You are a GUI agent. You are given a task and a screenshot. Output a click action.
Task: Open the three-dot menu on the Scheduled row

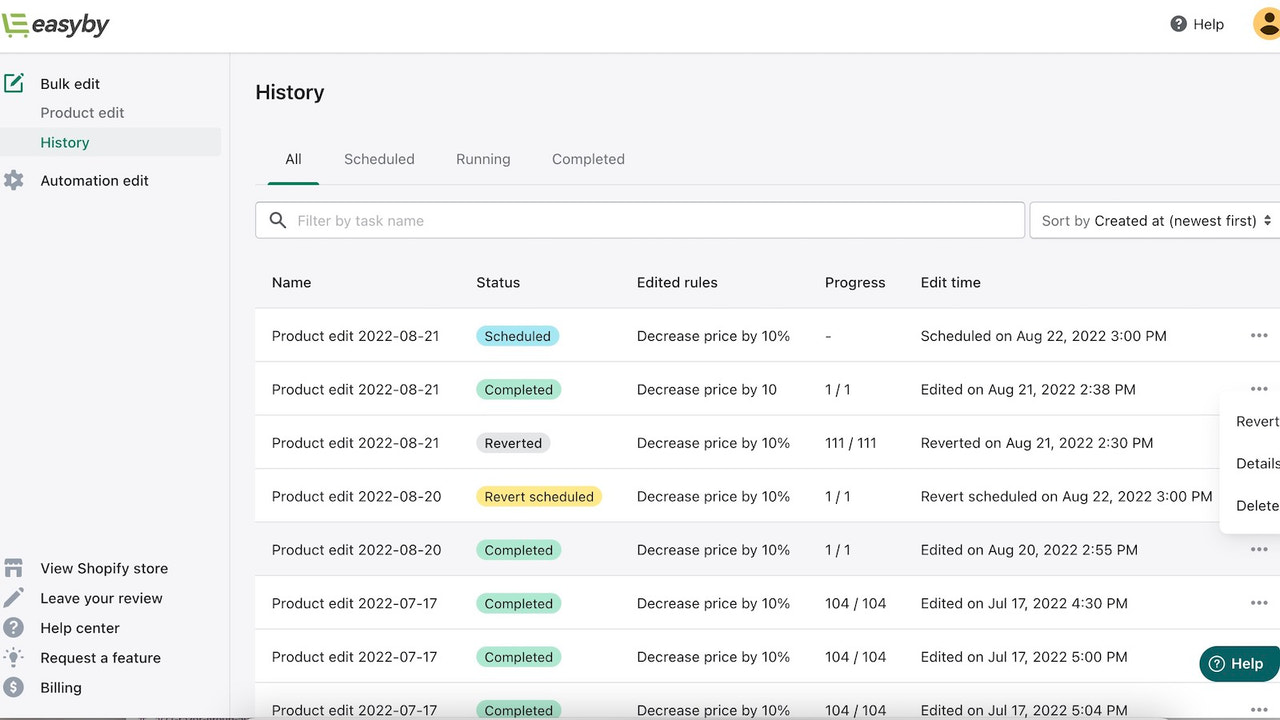click(1259, 335)
